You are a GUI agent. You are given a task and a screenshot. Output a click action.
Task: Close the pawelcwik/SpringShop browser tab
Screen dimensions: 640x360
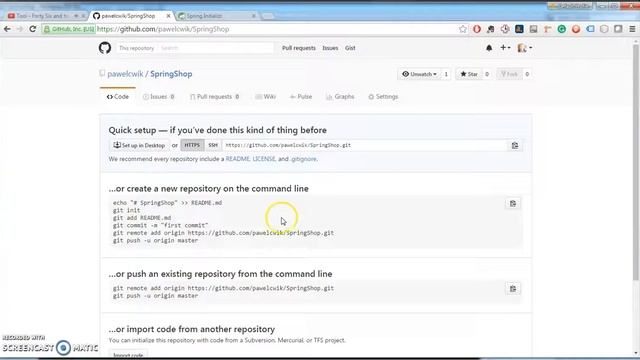(168, 16)
